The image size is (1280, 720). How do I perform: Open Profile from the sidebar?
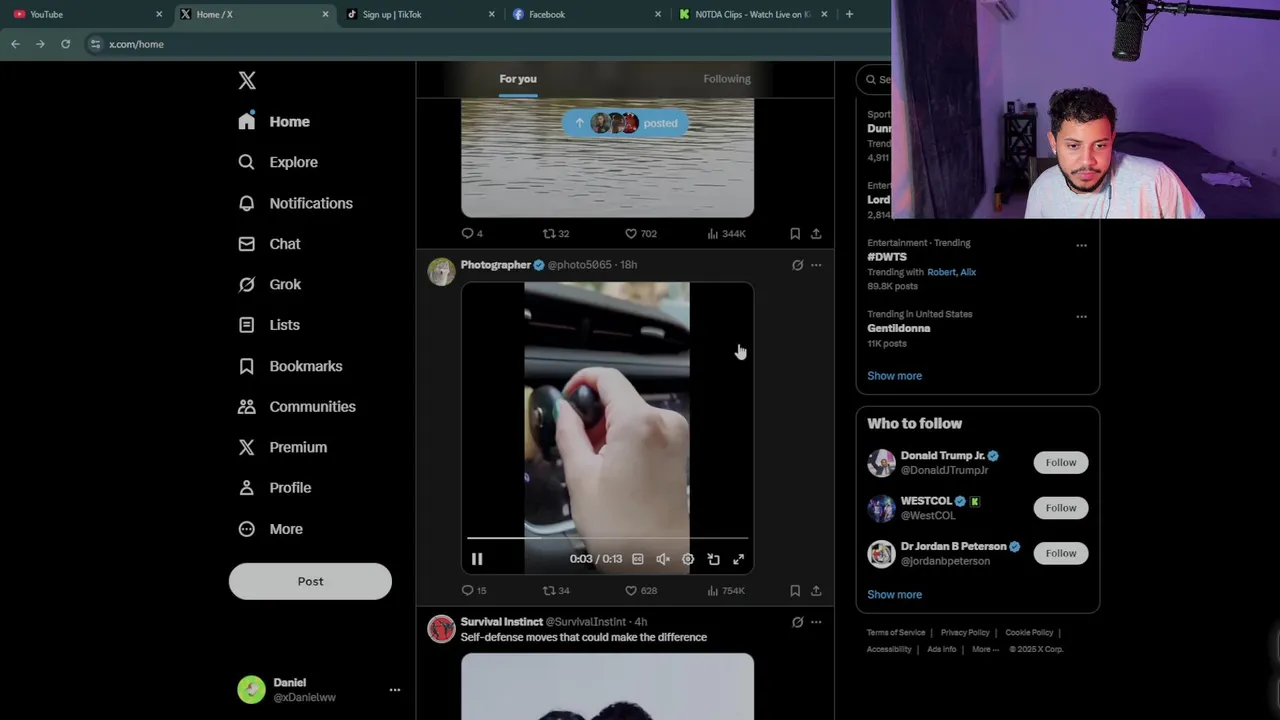pyautogui.click(x=274, y=488)
